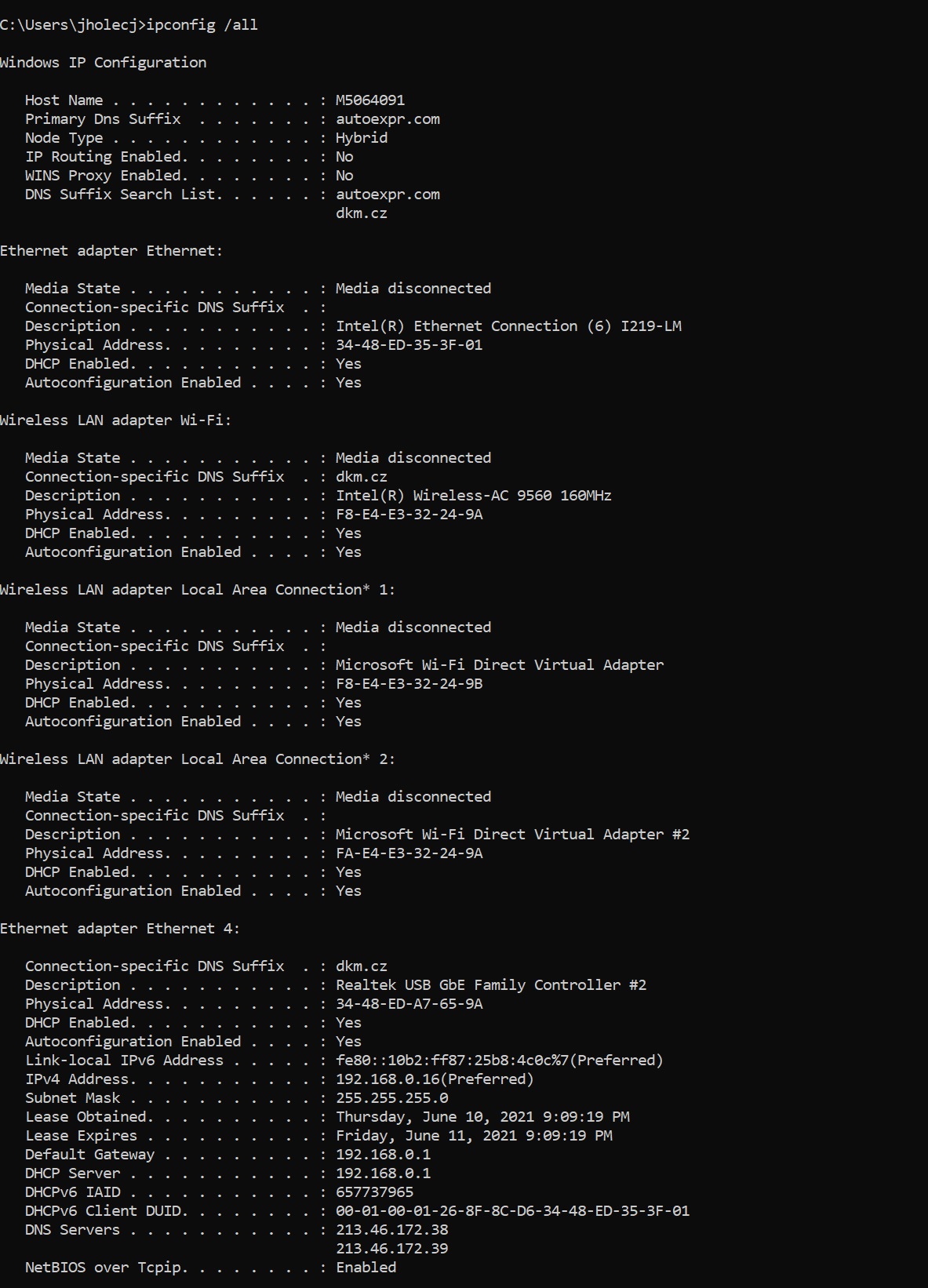Screen dimensions: 928x1288
Task: Click the DNS server 213.46.172.39
Action: tap(391, 1249)
